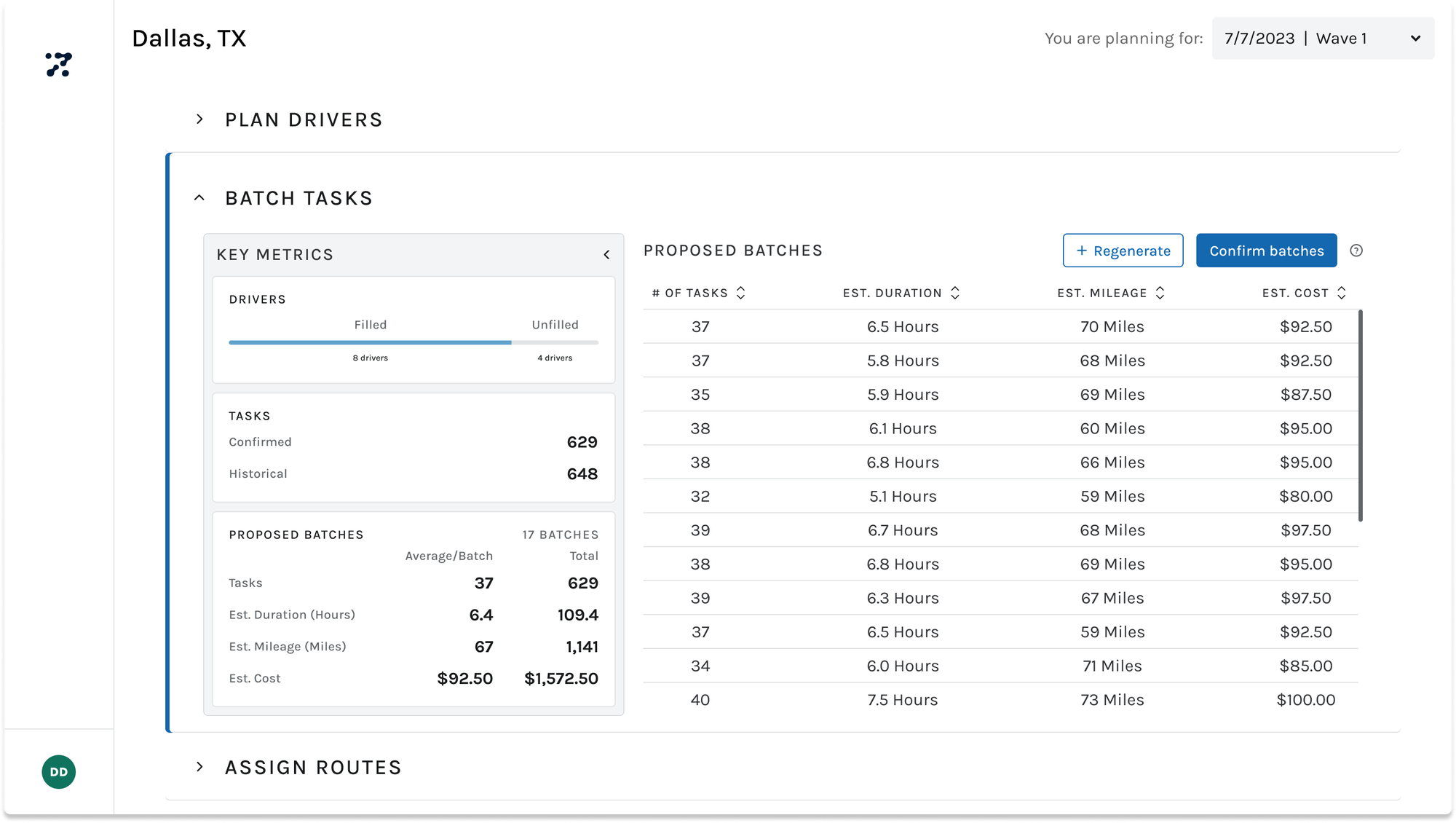The height and width of the screenshot is (823, 1456).
Task: Click the Regenerate button
Action: 1123,251
